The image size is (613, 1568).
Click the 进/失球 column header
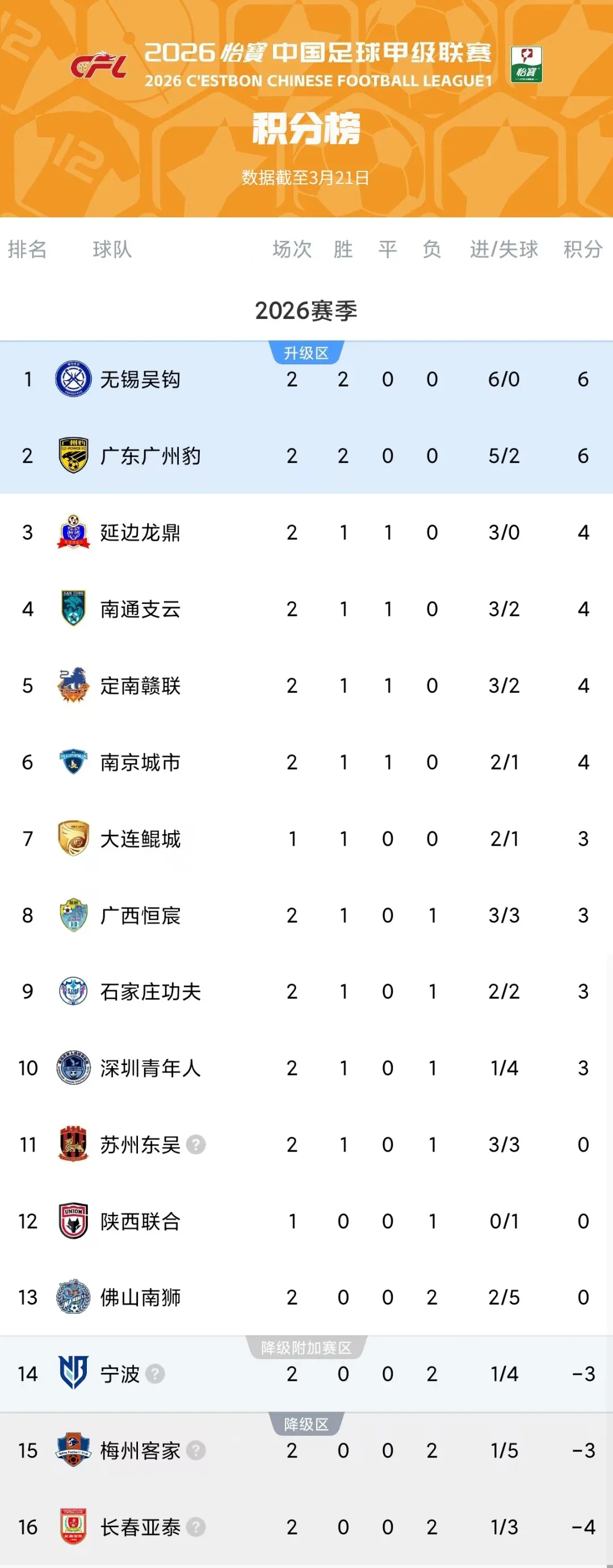(503, 249)
